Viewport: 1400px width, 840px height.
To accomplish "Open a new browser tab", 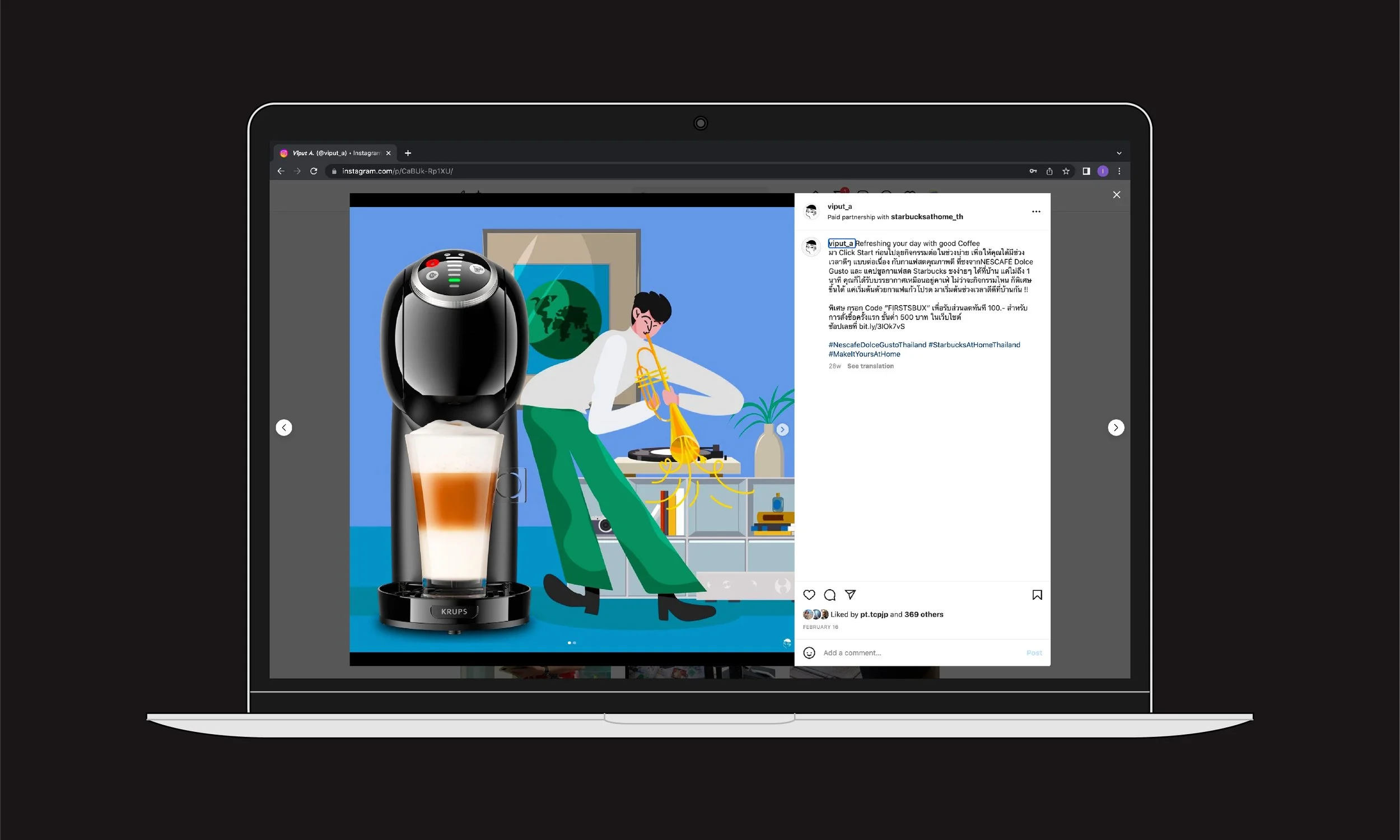I will [408, 153].
